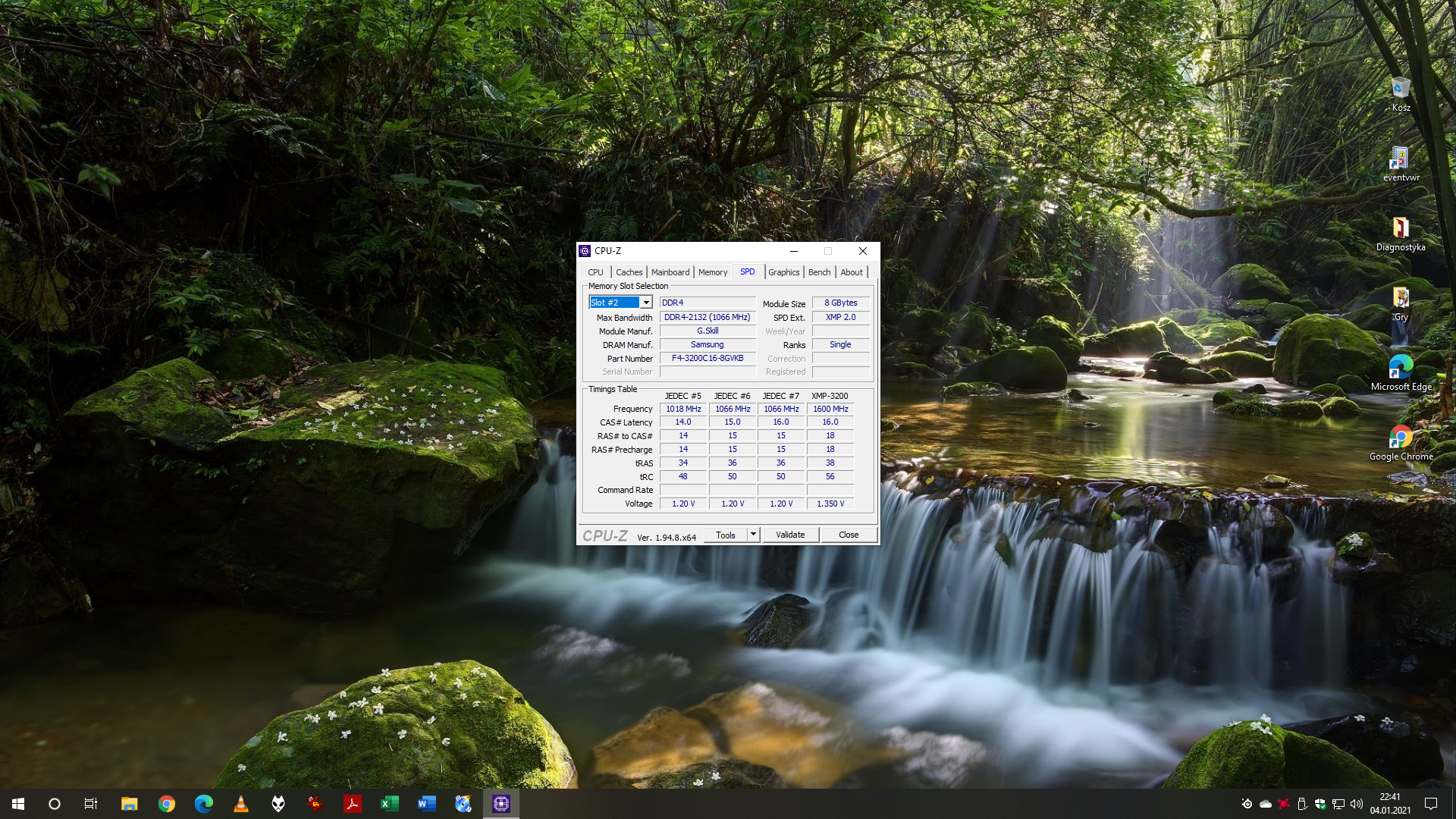Launch VLC media player from the taskbar

(x=241, y=804)
